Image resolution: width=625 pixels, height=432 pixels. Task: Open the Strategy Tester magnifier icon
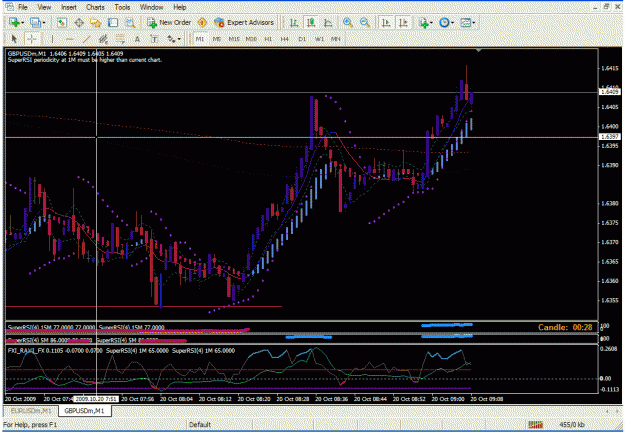(x=130, y=23)
